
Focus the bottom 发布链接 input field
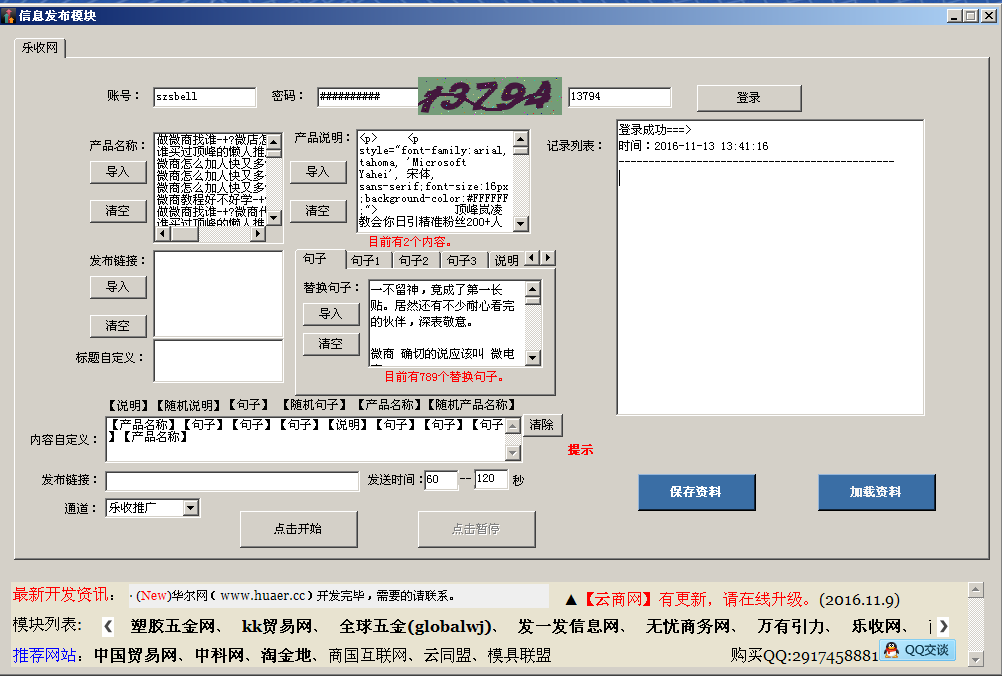click(232, 481)
